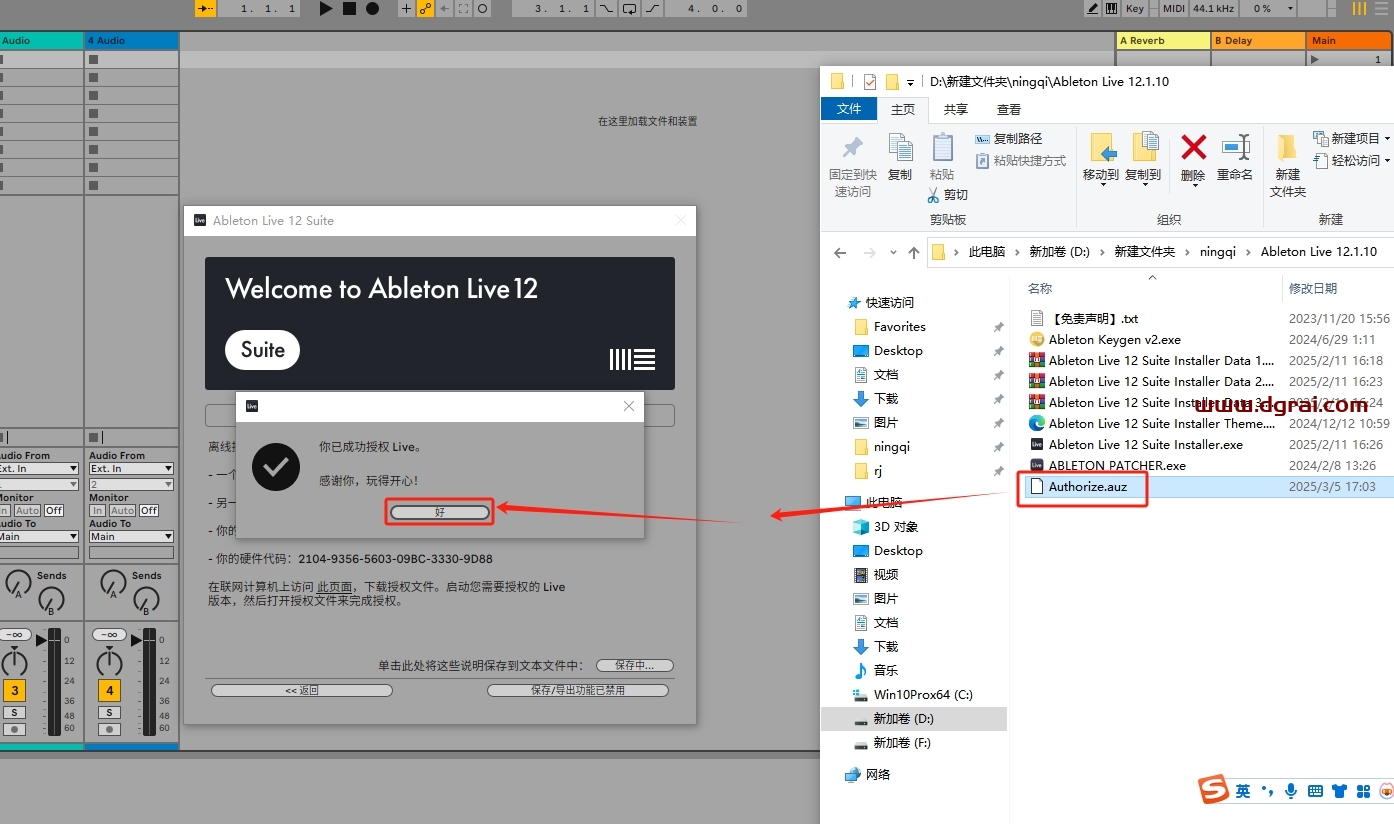The width and height of the screenshot is (1394, 824).
Task: Select Authorize.auz file in Explorer
Action: (x=1087, y=487)
